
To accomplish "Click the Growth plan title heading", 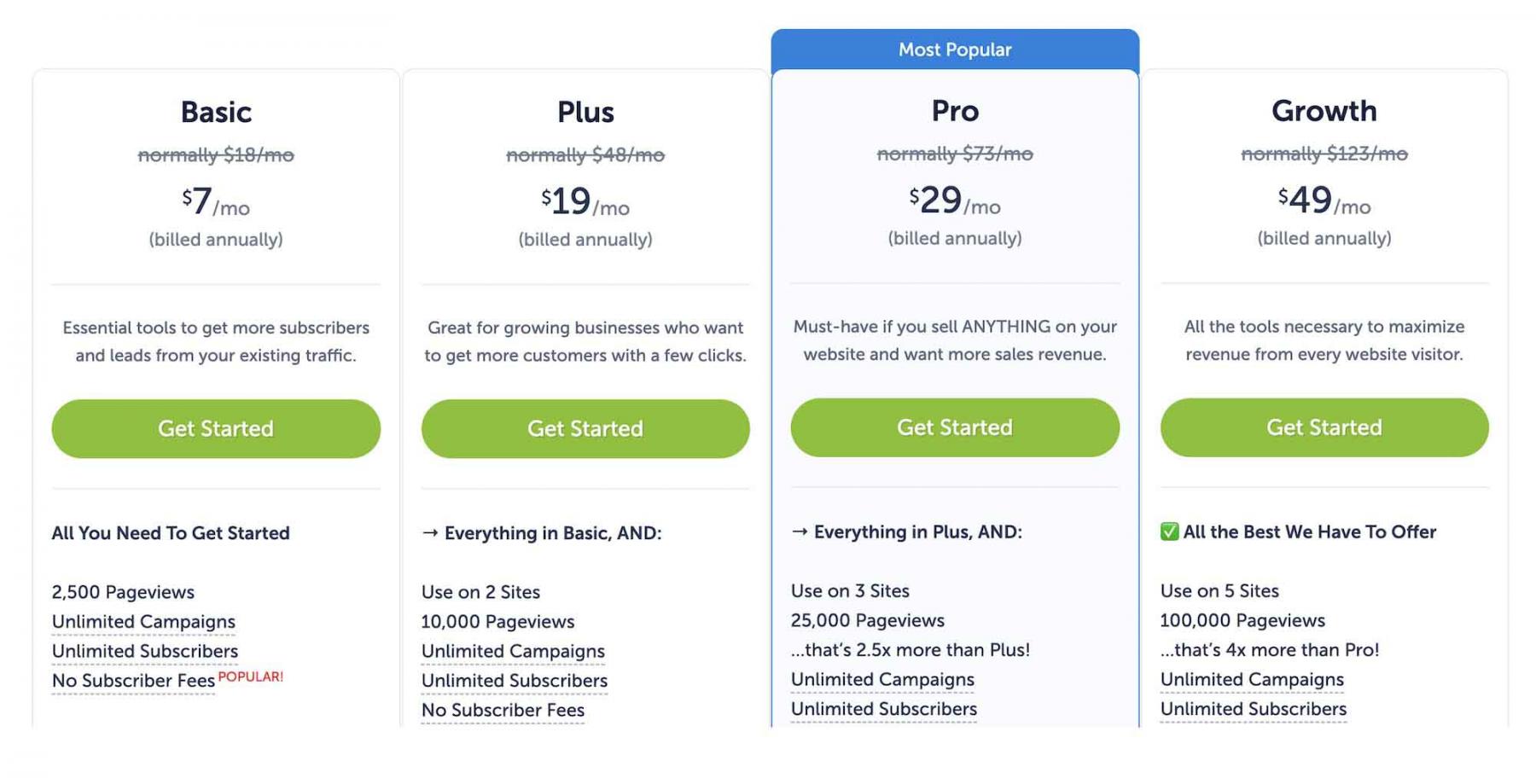I will [x=1324, y=111].
